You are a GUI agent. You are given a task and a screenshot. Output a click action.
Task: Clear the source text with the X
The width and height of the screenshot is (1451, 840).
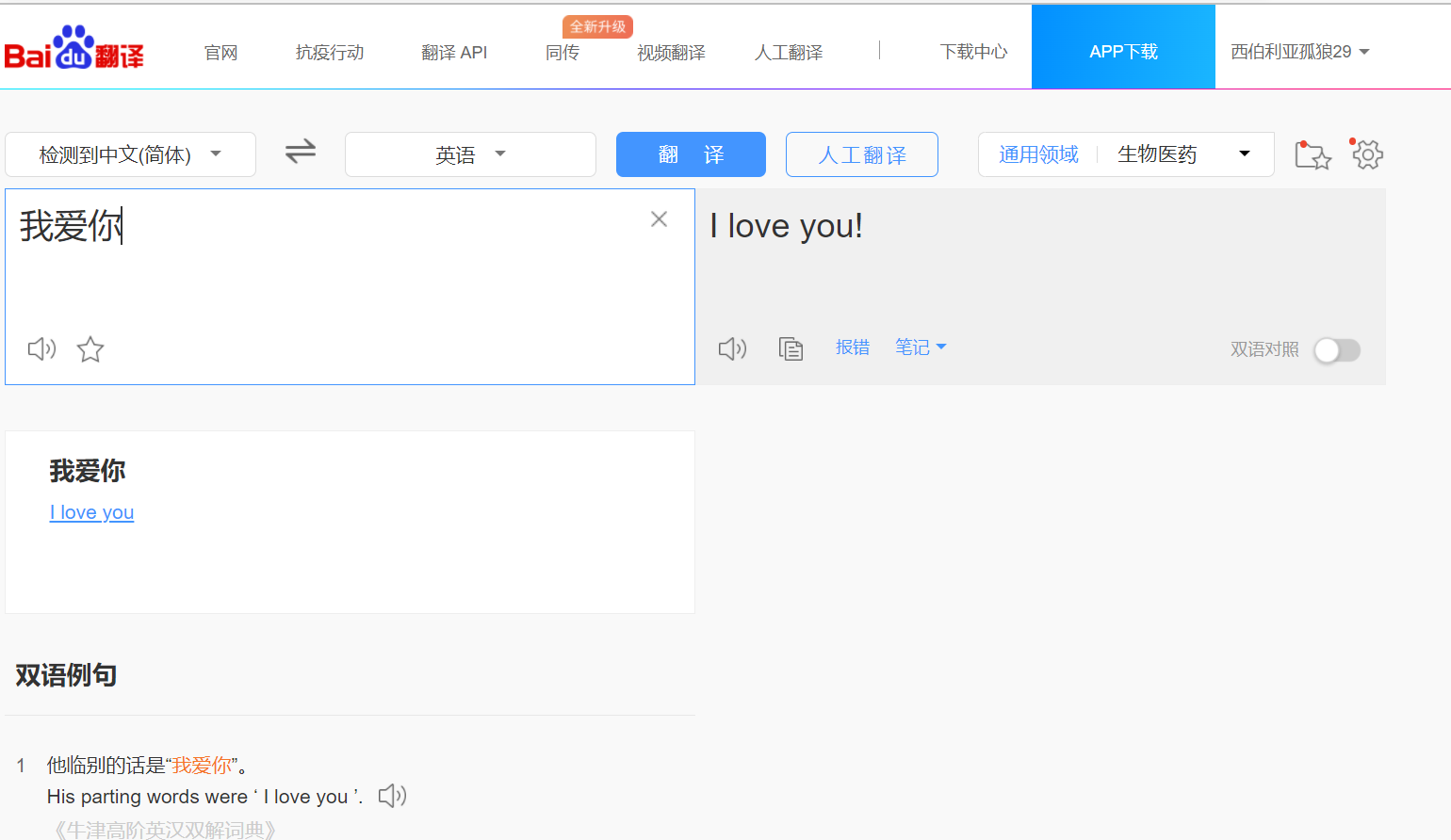click(659, 219)
